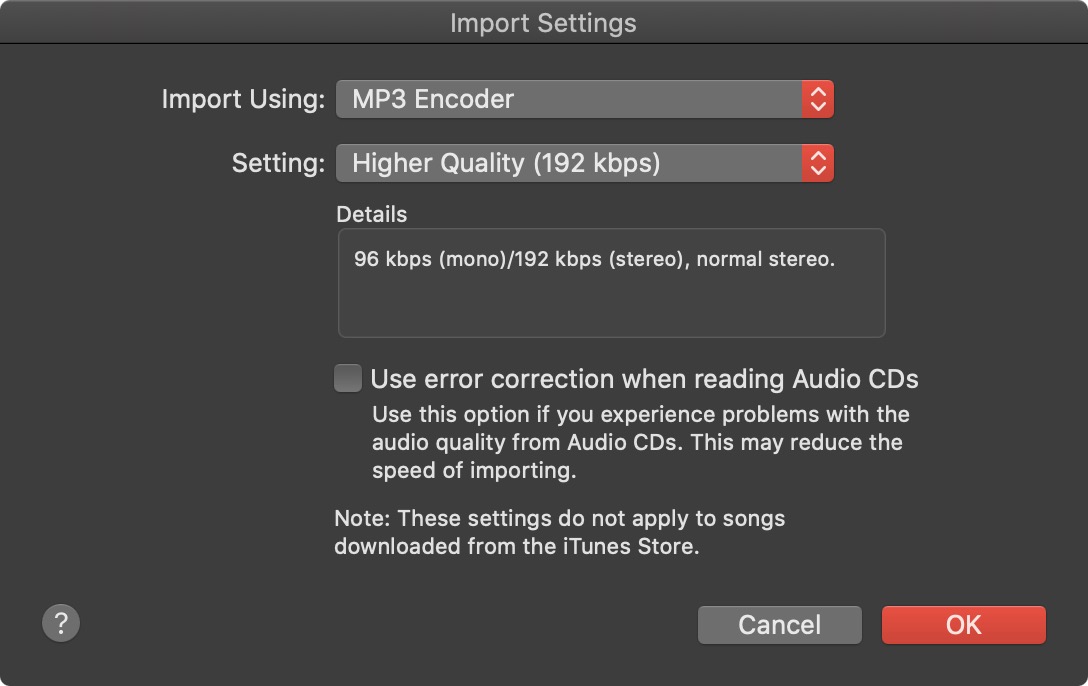The height and width of the screenshot is (686, 1088).
Task: Click the "Use error correction when reading Audio CDs" label
Action: (x=644, y=379)
